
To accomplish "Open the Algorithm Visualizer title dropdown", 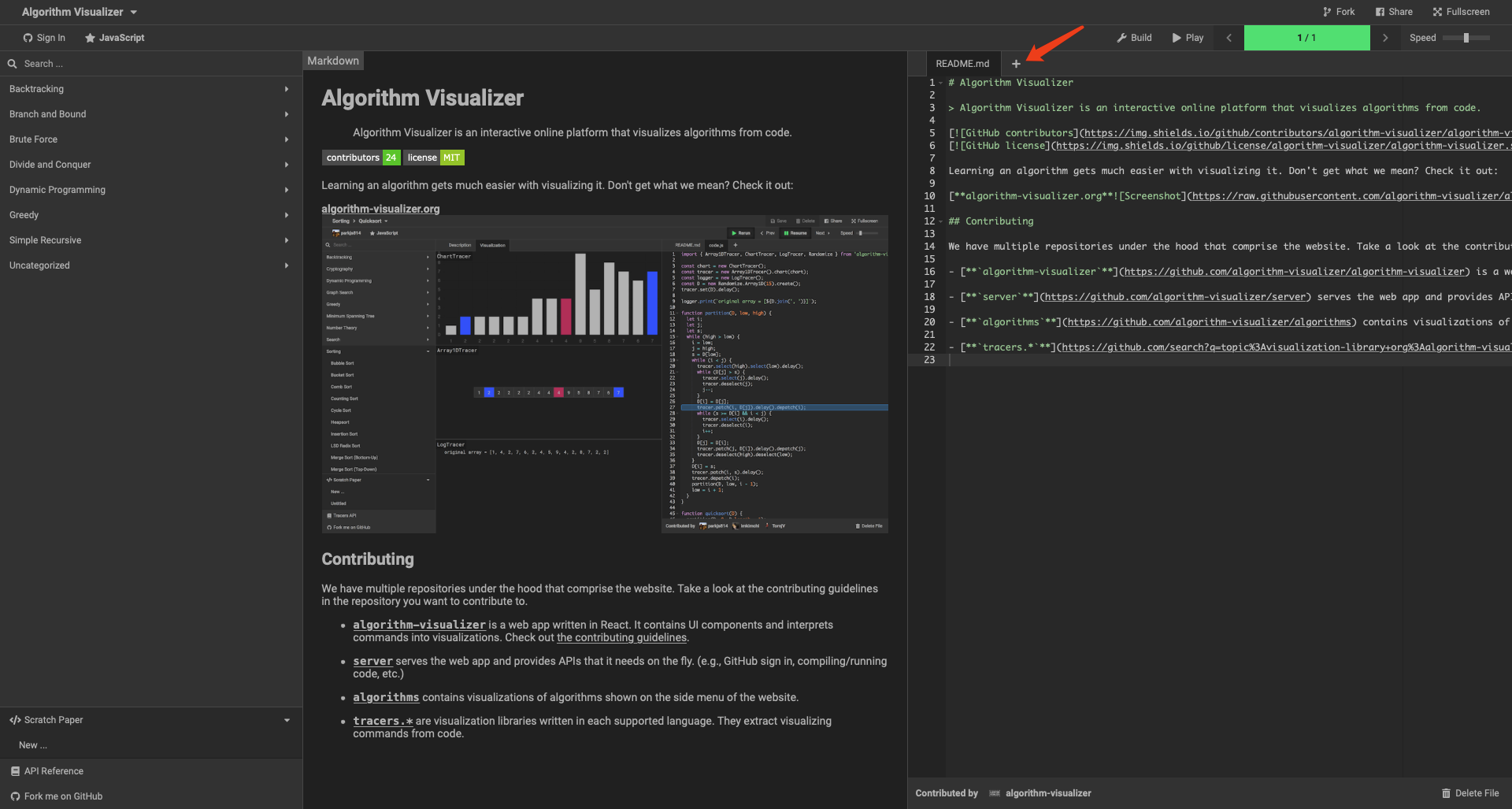I will 80,12.
